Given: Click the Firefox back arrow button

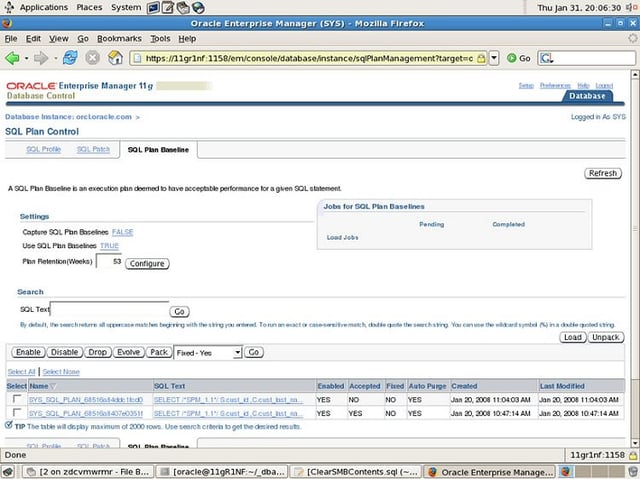Looking at the screenshot, I should pos(12,58).
